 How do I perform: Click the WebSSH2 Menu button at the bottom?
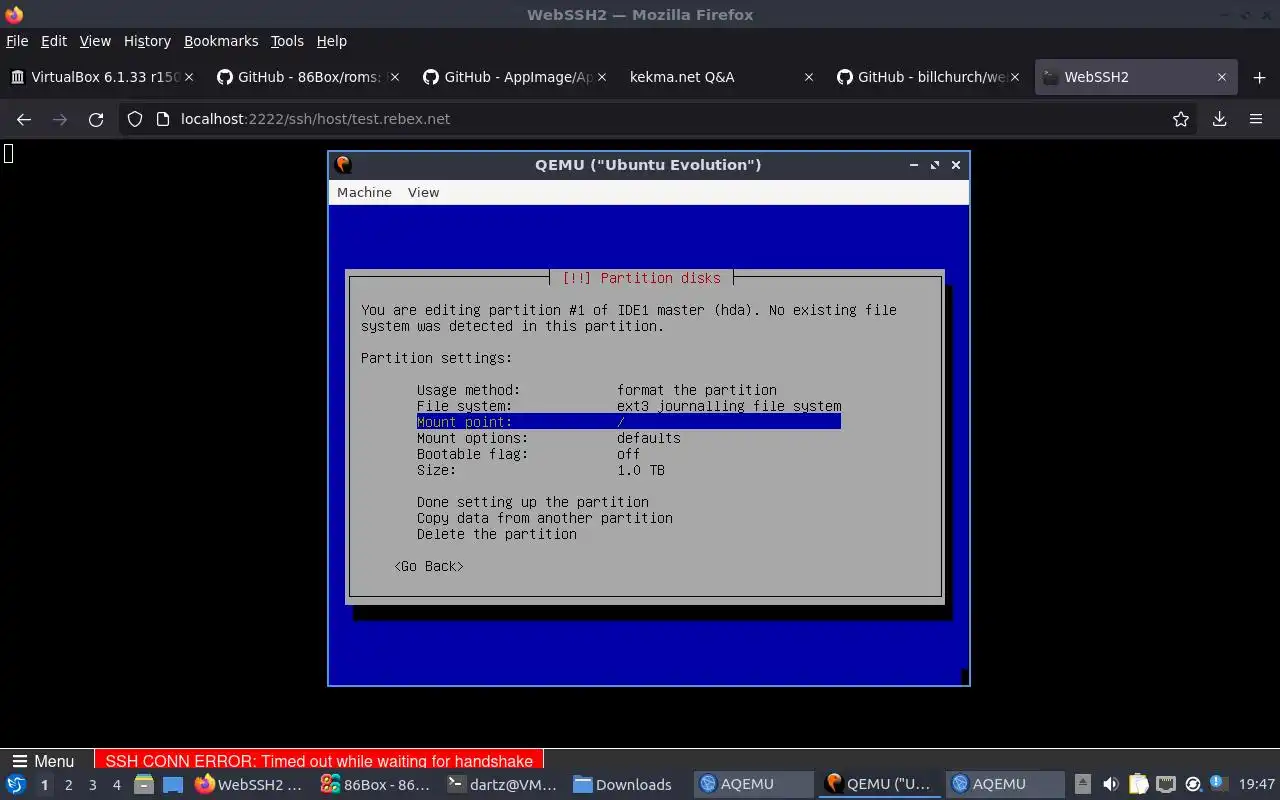tap(44, 761)
